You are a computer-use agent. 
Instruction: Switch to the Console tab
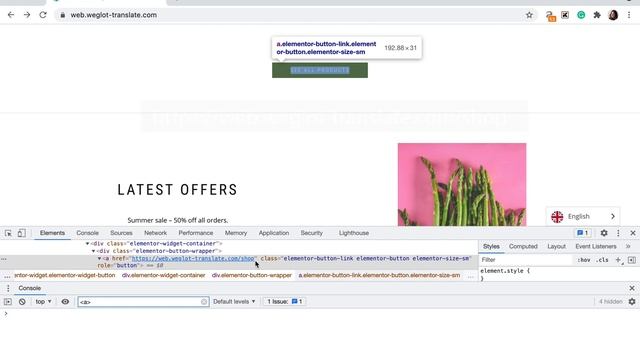[x=87, y=233]
